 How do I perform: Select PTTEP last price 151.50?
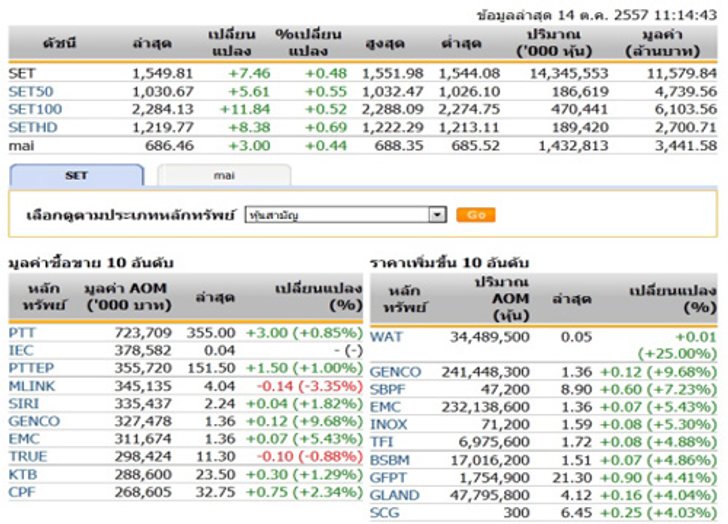click(211, 368)
